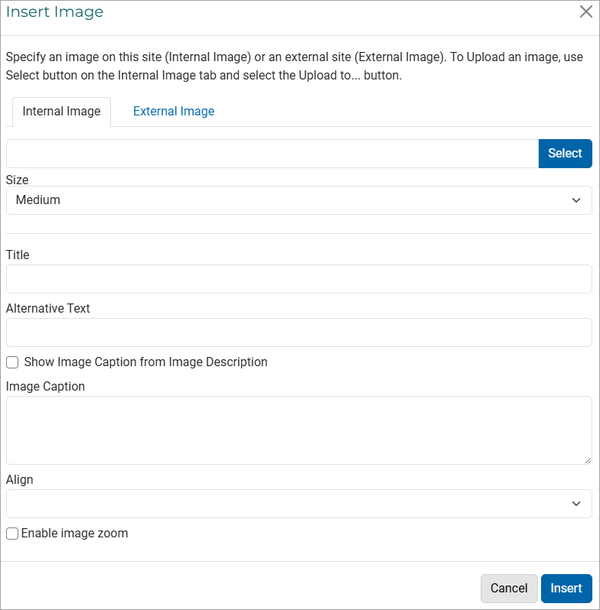Screen dimensions: 600x610
Task: Click the Alternative Text label
Action: pyautogui.click(x=48, y=309)
